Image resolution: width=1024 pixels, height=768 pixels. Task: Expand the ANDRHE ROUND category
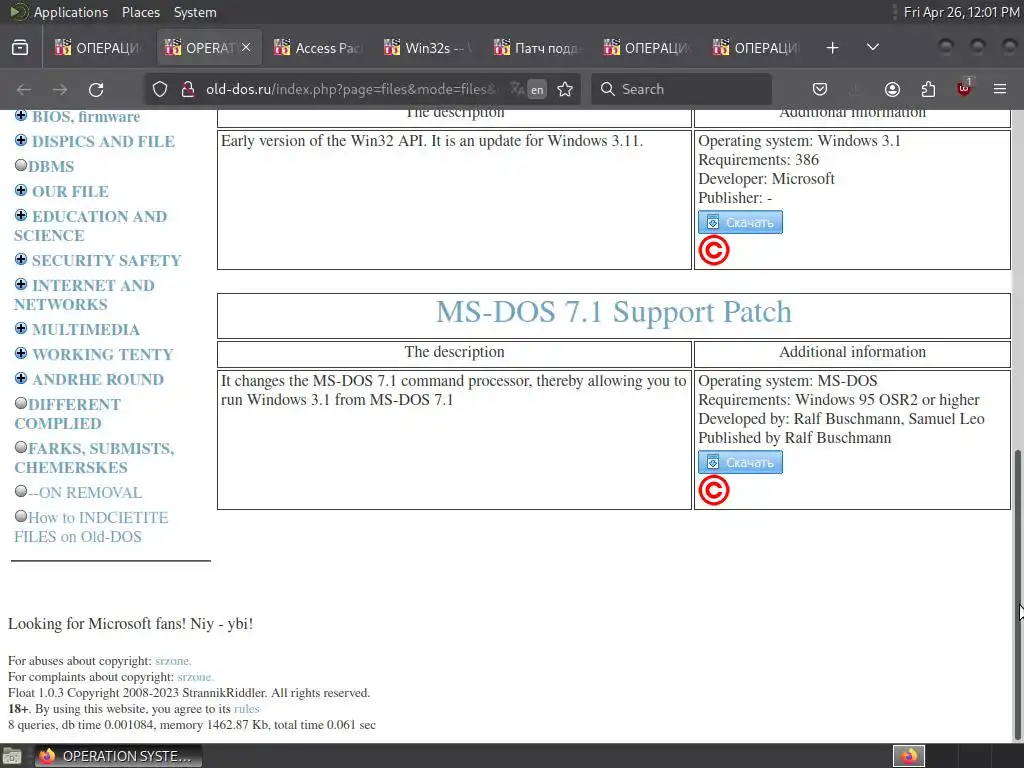21,378
